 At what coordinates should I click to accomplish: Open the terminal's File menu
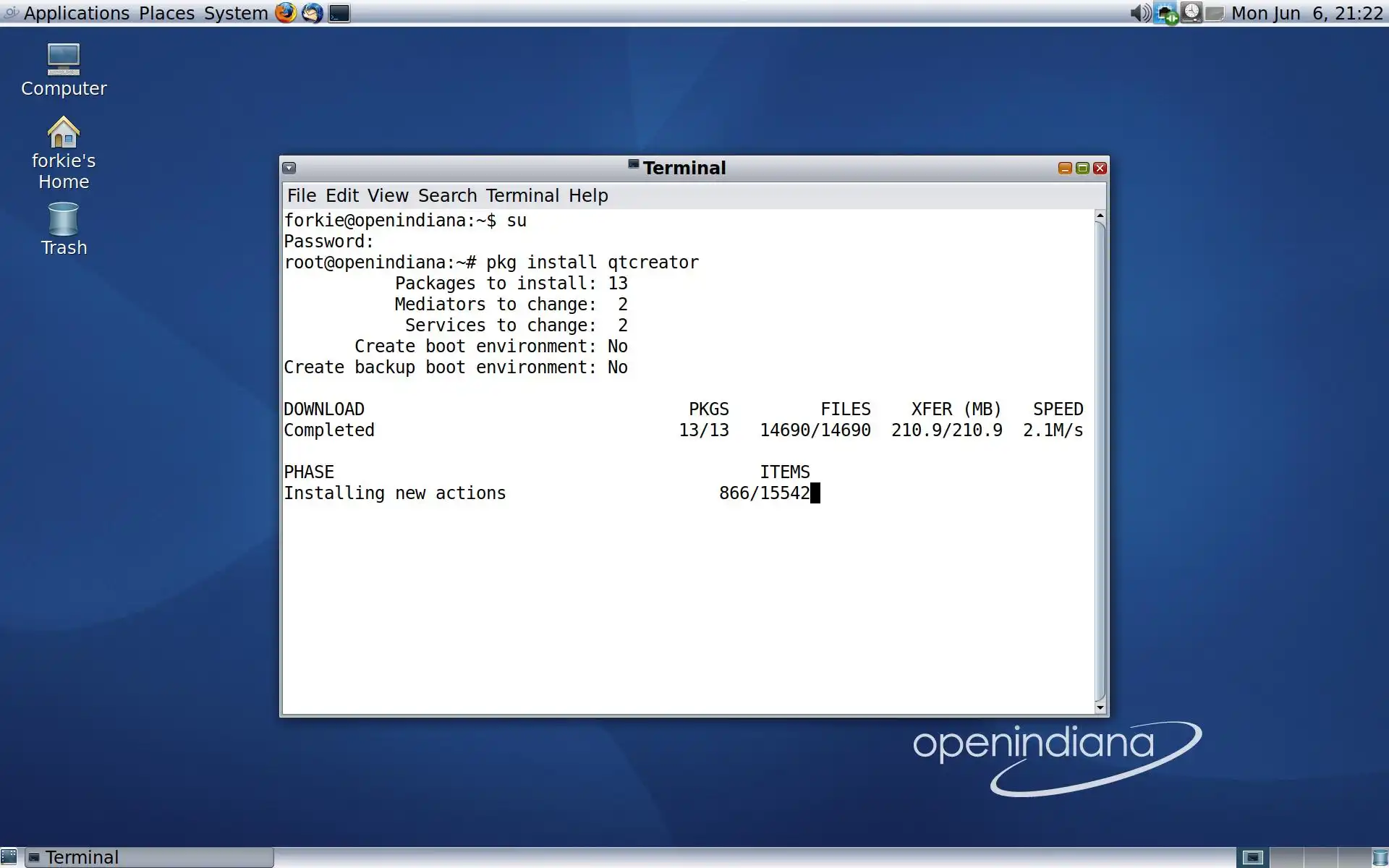coord(302,195)
